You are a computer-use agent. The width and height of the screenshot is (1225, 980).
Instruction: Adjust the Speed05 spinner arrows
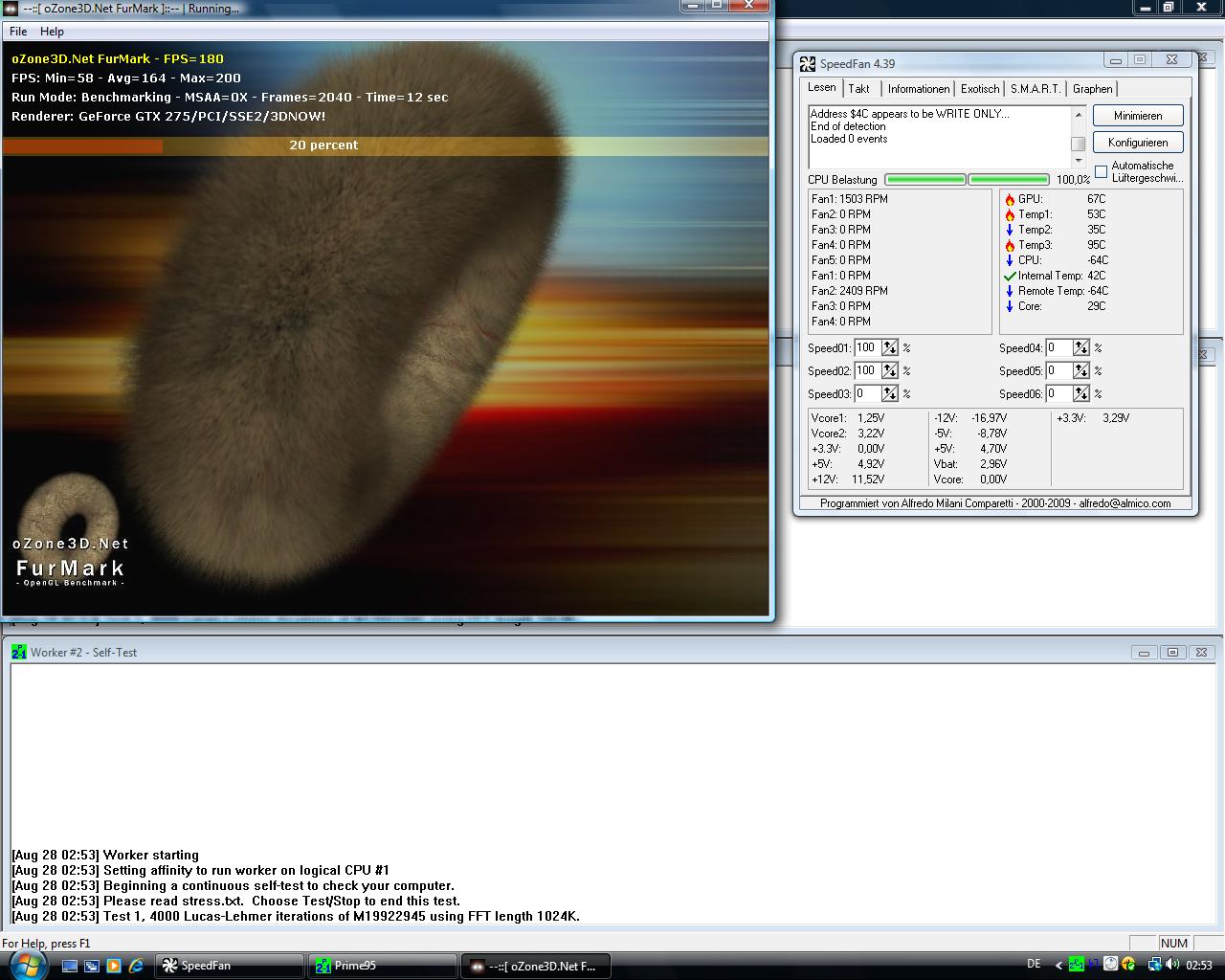(1081, 370)
